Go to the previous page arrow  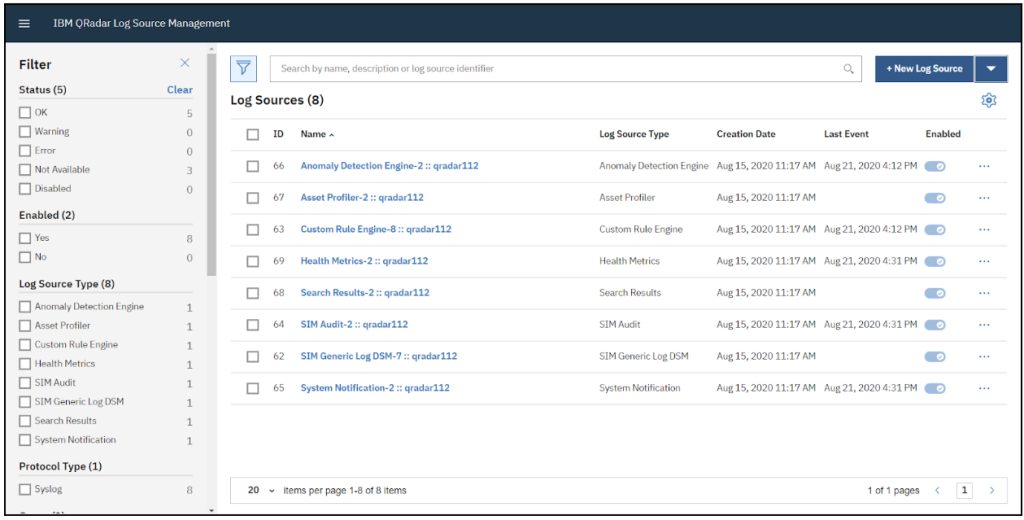pyautogui.click(x=937, y=490)
